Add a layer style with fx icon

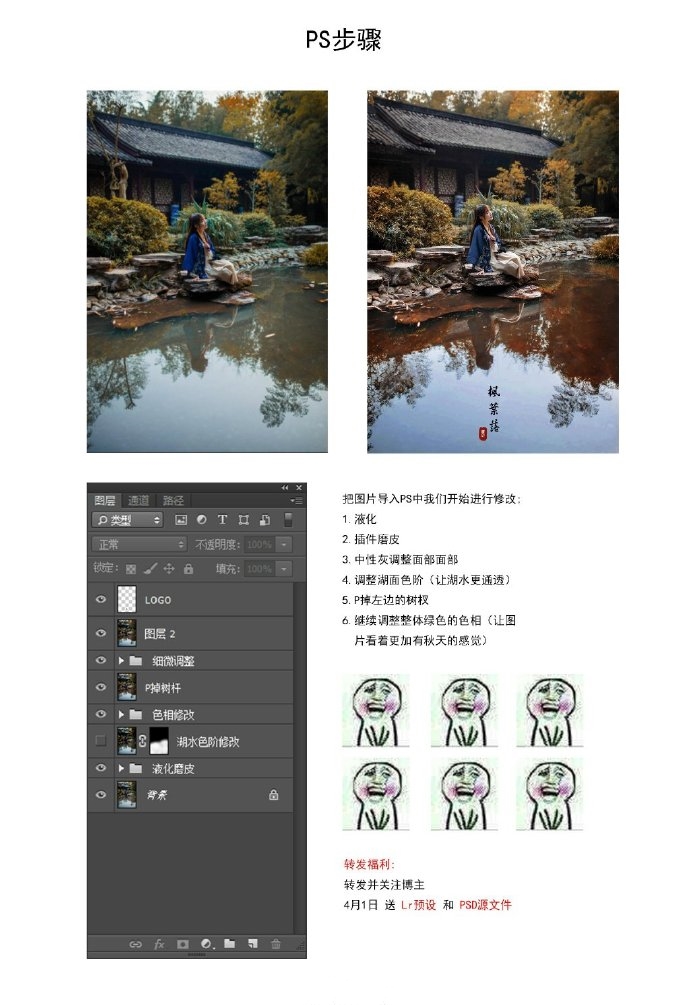tap(159, 944)
